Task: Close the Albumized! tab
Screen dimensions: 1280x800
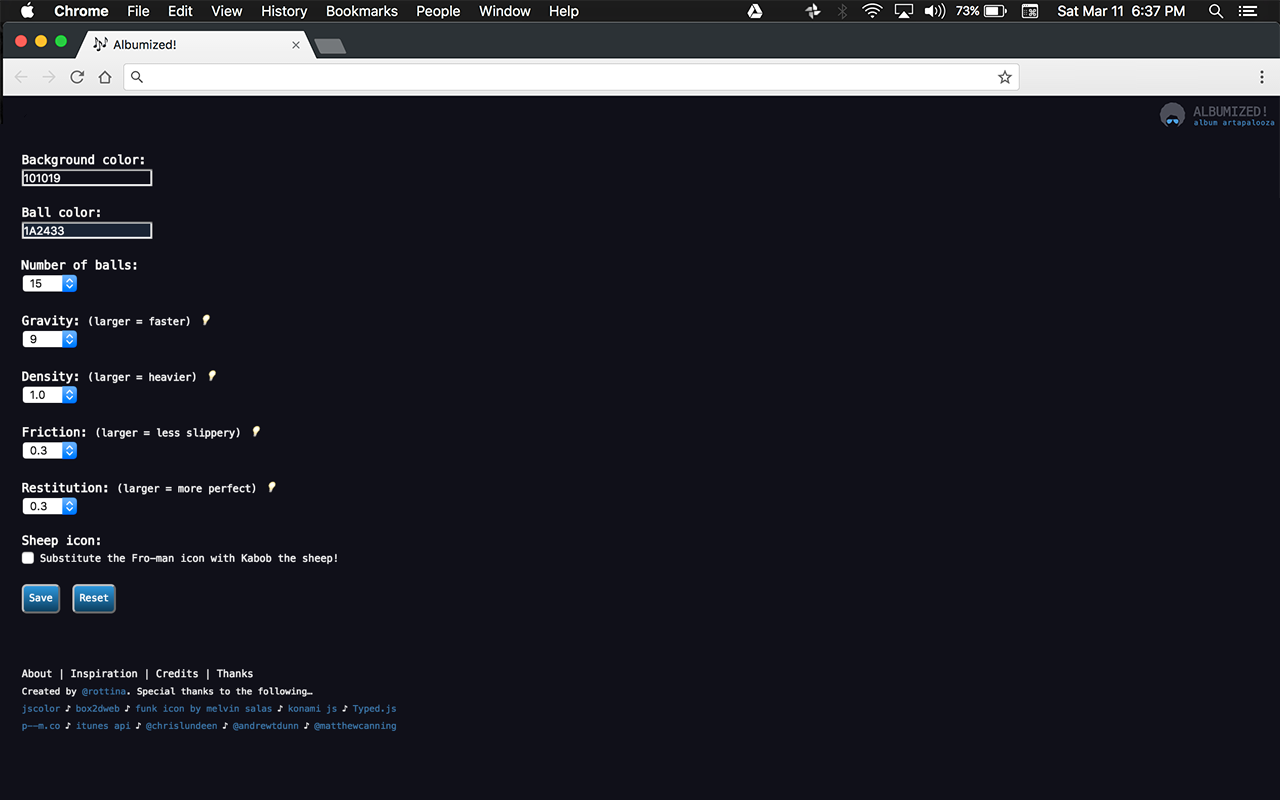Action: (x=296, y=45)
